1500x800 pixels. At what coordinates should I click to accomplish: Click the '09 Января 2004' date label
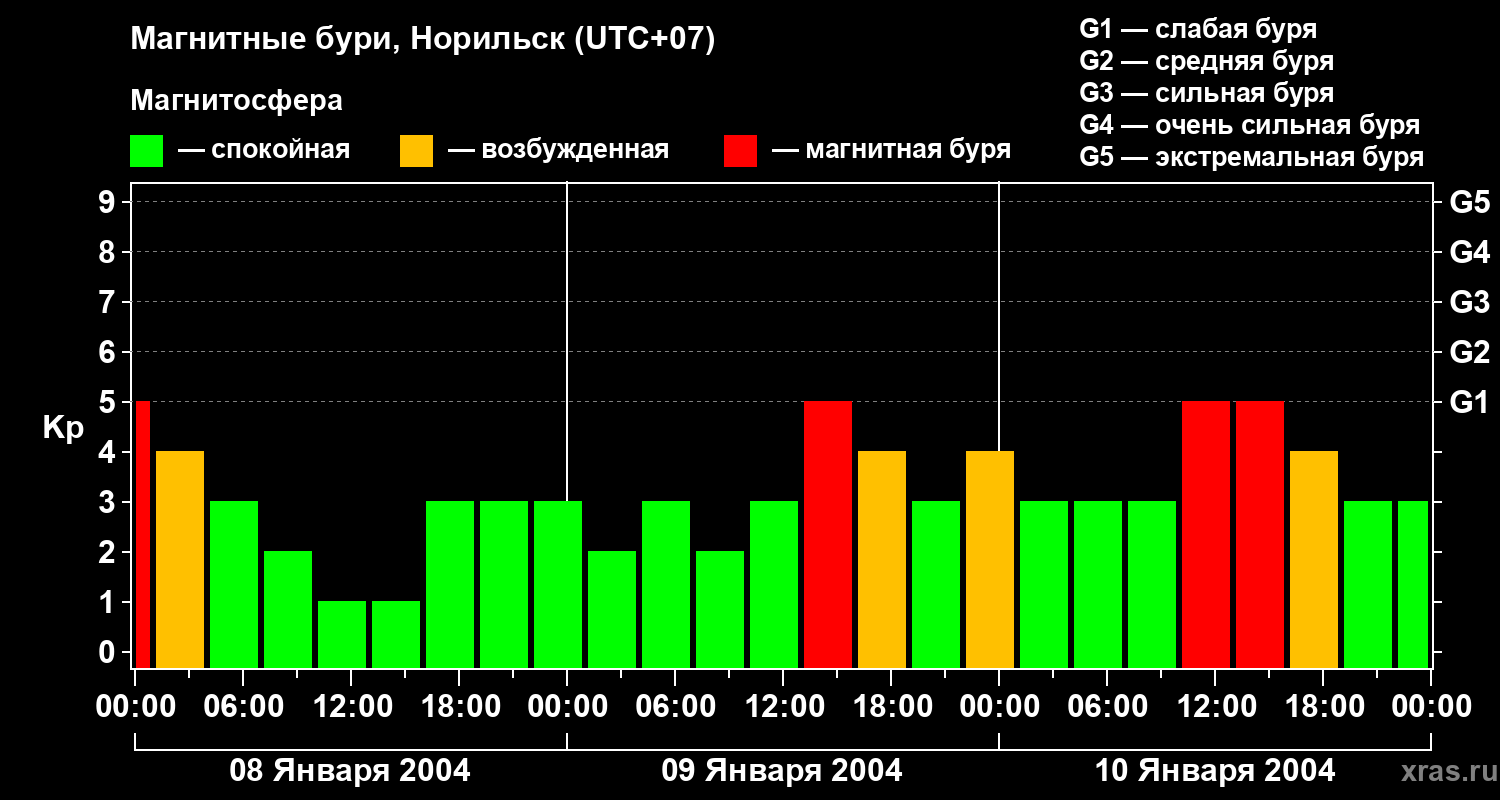coord(782,771)
